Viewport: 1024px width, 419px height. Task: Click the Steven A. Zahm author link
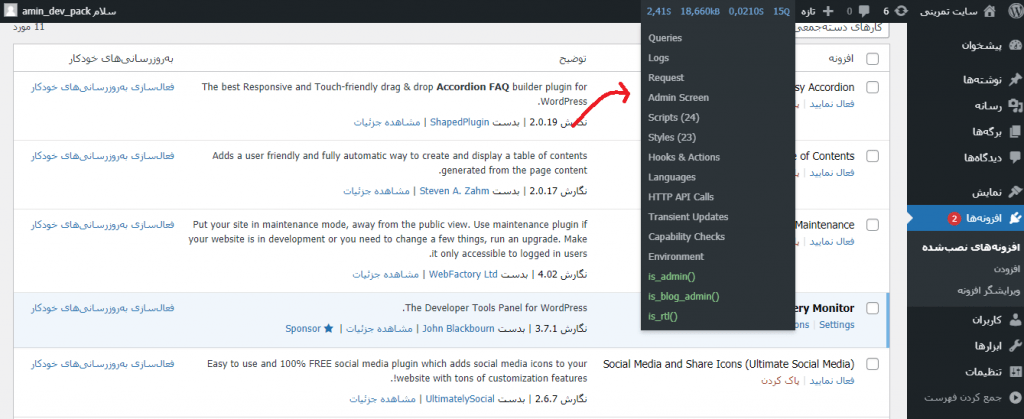click(x=454, y=191)
